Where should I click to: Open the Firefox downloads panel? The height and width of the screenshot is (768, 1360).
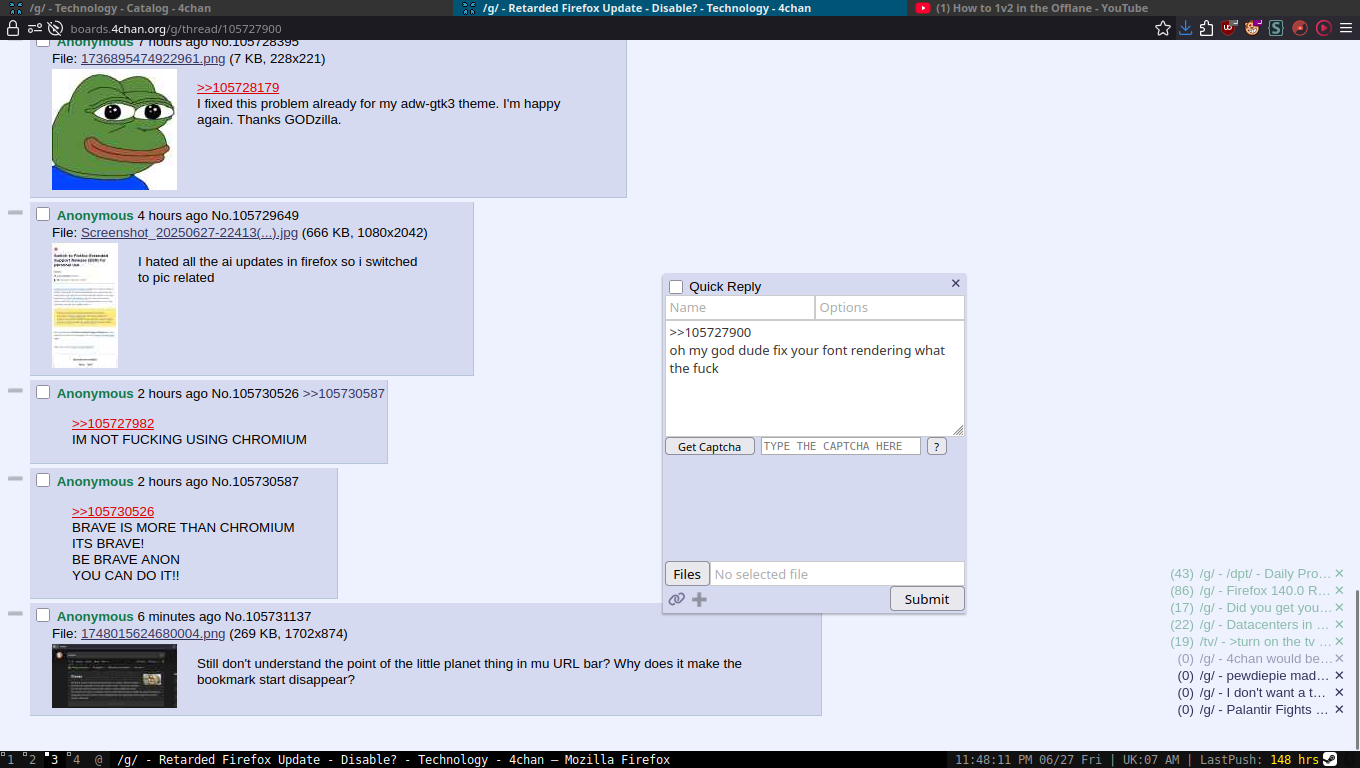coord(1185,28)
